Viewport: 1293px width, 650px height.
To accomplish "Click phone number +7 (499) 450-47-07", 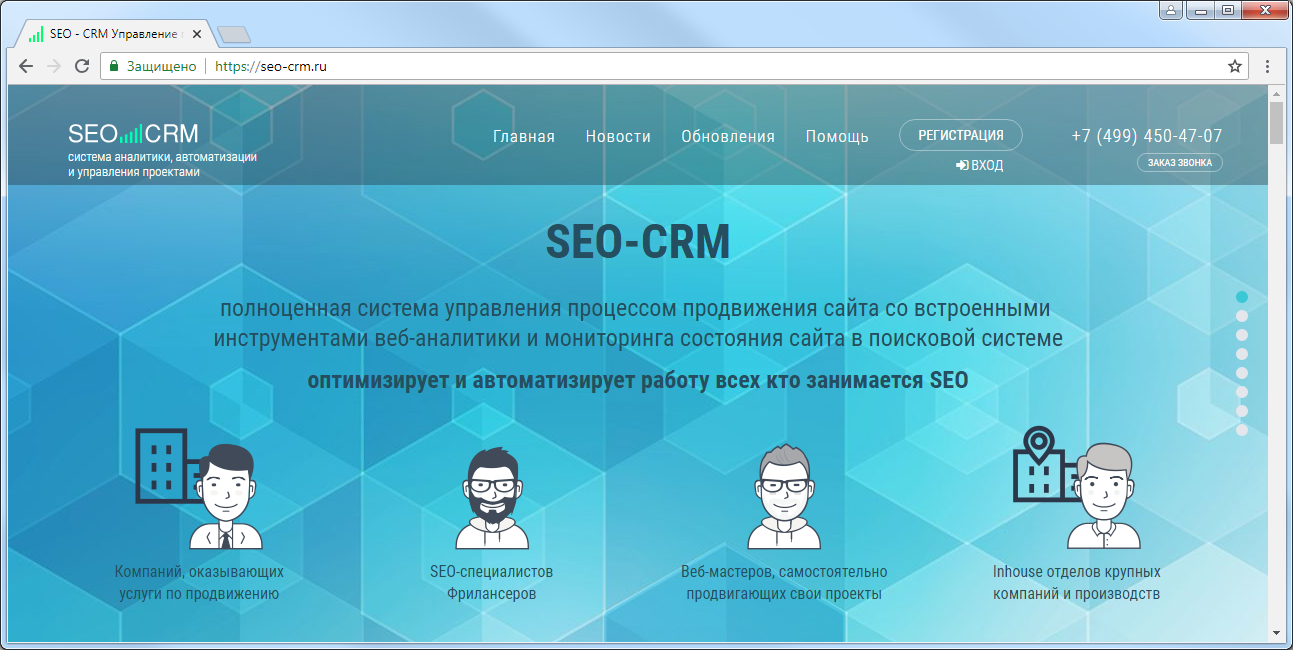I will coord(1146,136).
